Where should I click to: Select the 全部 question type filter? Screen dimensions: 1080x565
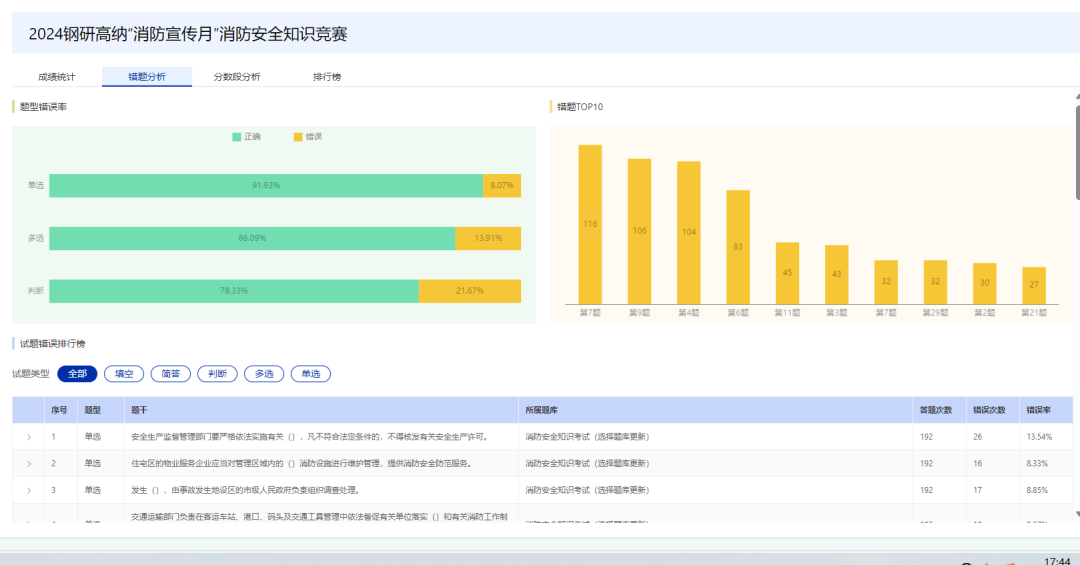tap(77, 374)
